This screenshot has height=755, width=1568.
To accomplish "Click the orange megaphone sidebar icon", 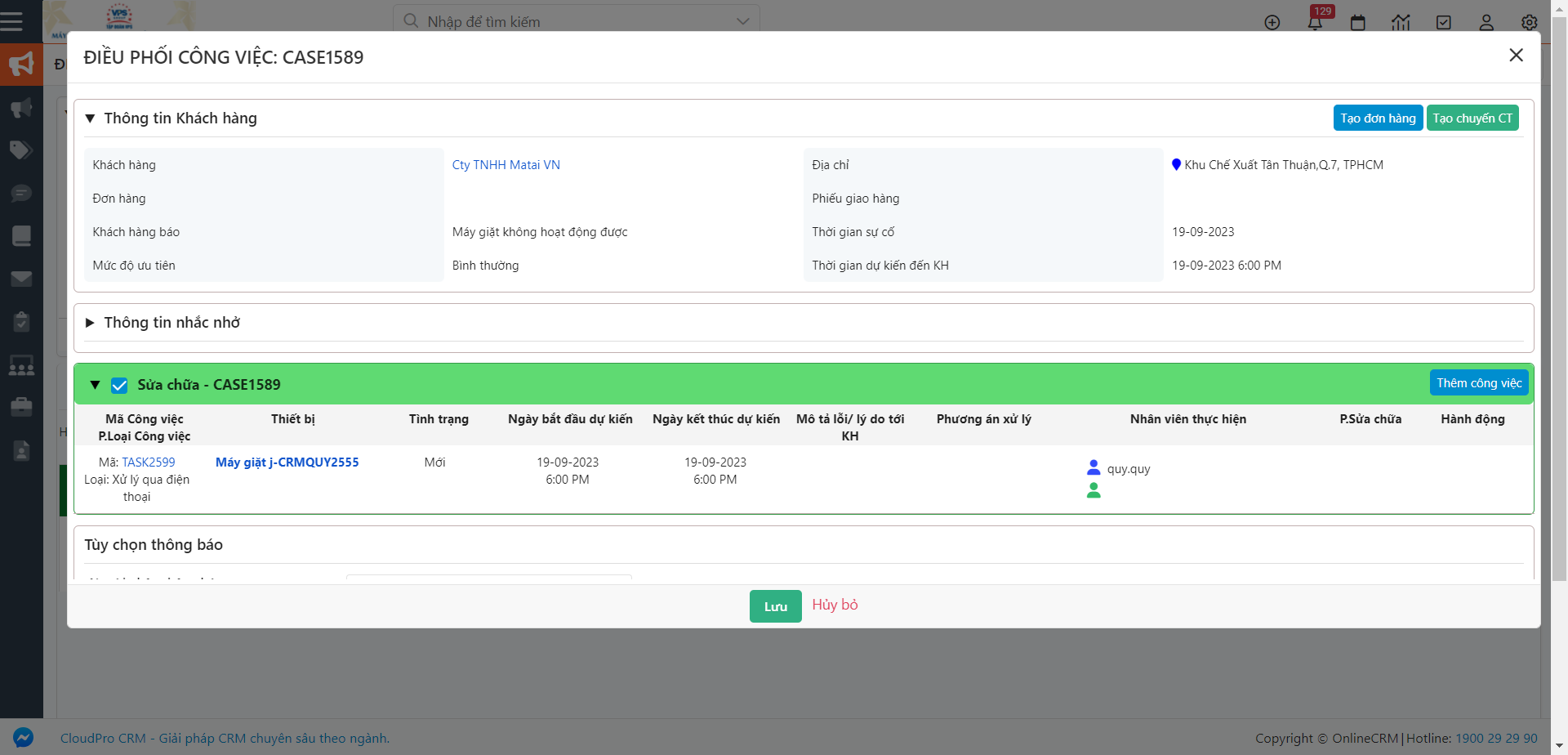I will click(21, 64).
